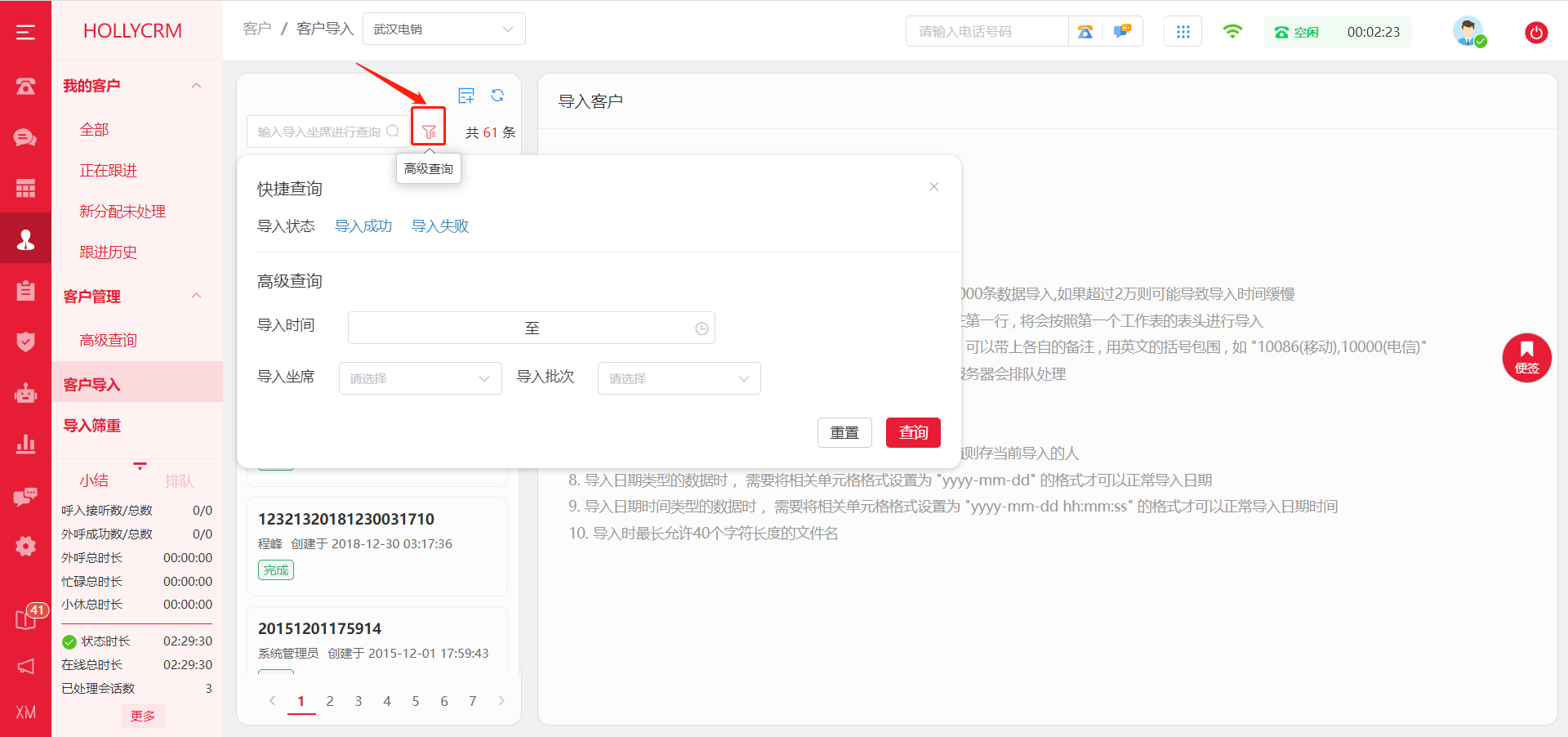Viewport: 1568px width, 737px height.
Task: Switch to the 小结 tab
Action: pyautogui.click(x=94, y=480)
